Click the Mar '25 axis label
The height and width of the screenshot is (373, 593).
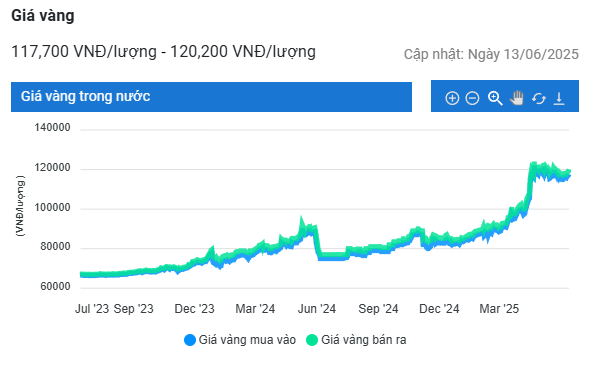click(499, 309)
